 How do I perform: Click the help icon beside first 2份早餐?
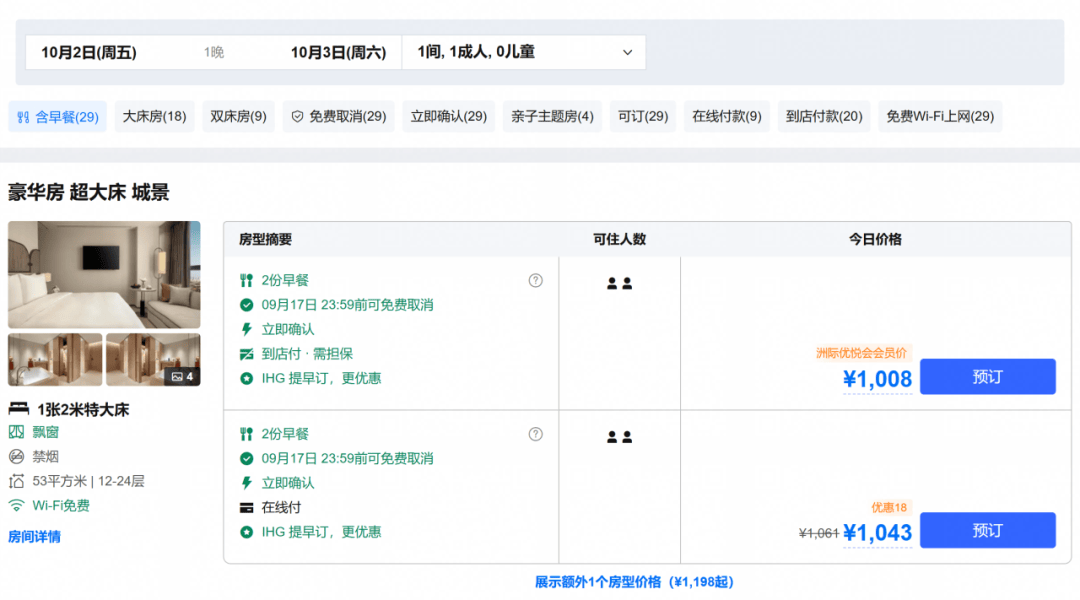tap(535, 280)
